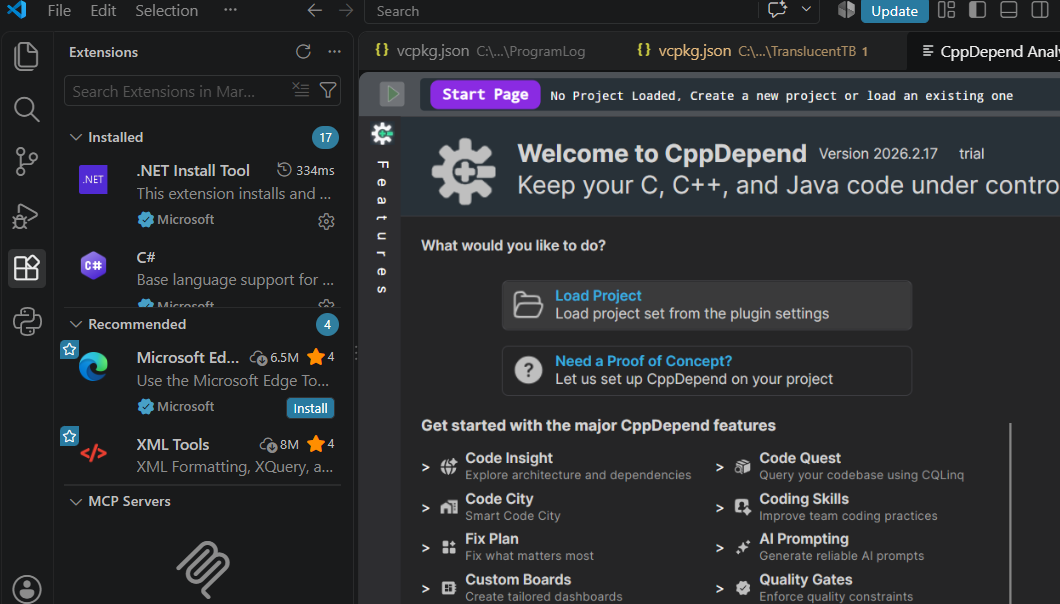Image resolution: width=1060 pixels, height=604 pixels.
Task: Toggle secondary side bar visibility
Action: (1040, 10)
